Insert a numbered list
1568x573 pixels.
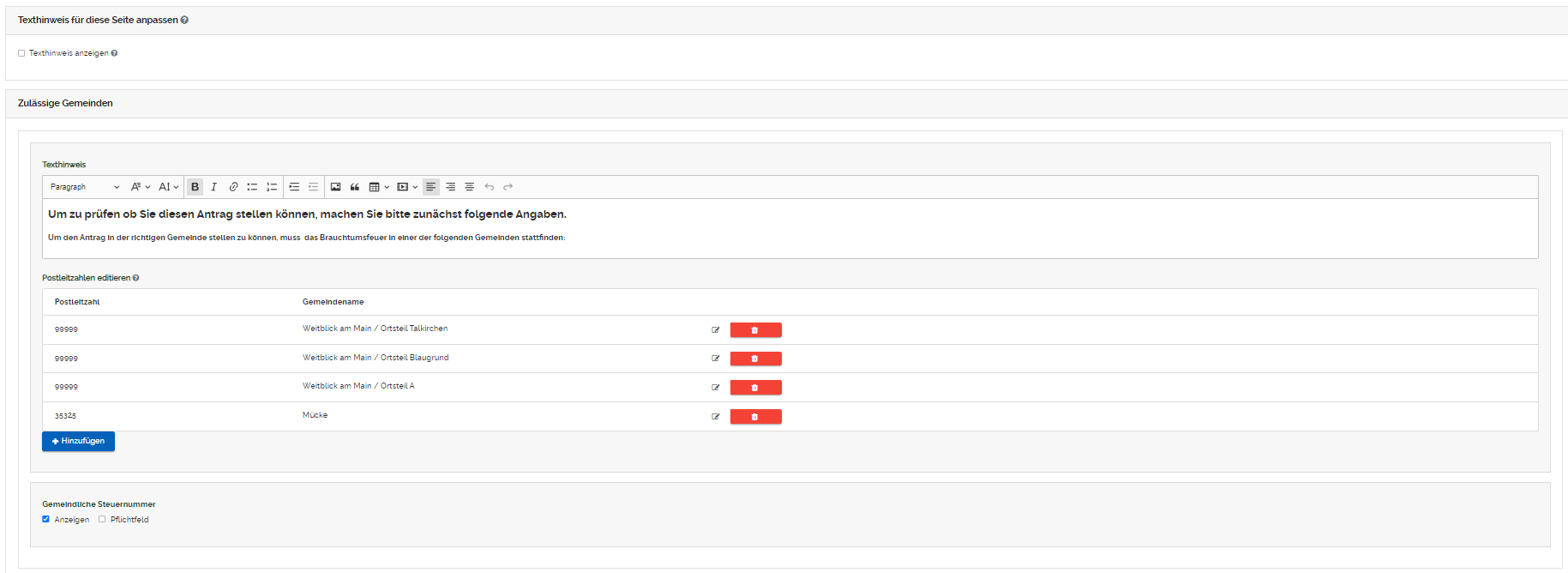pos(272,187)
